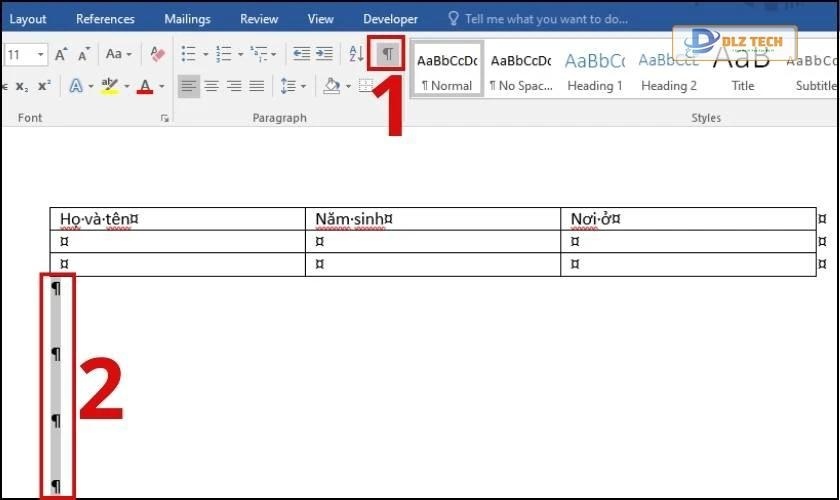This screenshot has width=840, height=500.
Task: Open the Line Spacing dropdown
Action: tap(291, 86)
